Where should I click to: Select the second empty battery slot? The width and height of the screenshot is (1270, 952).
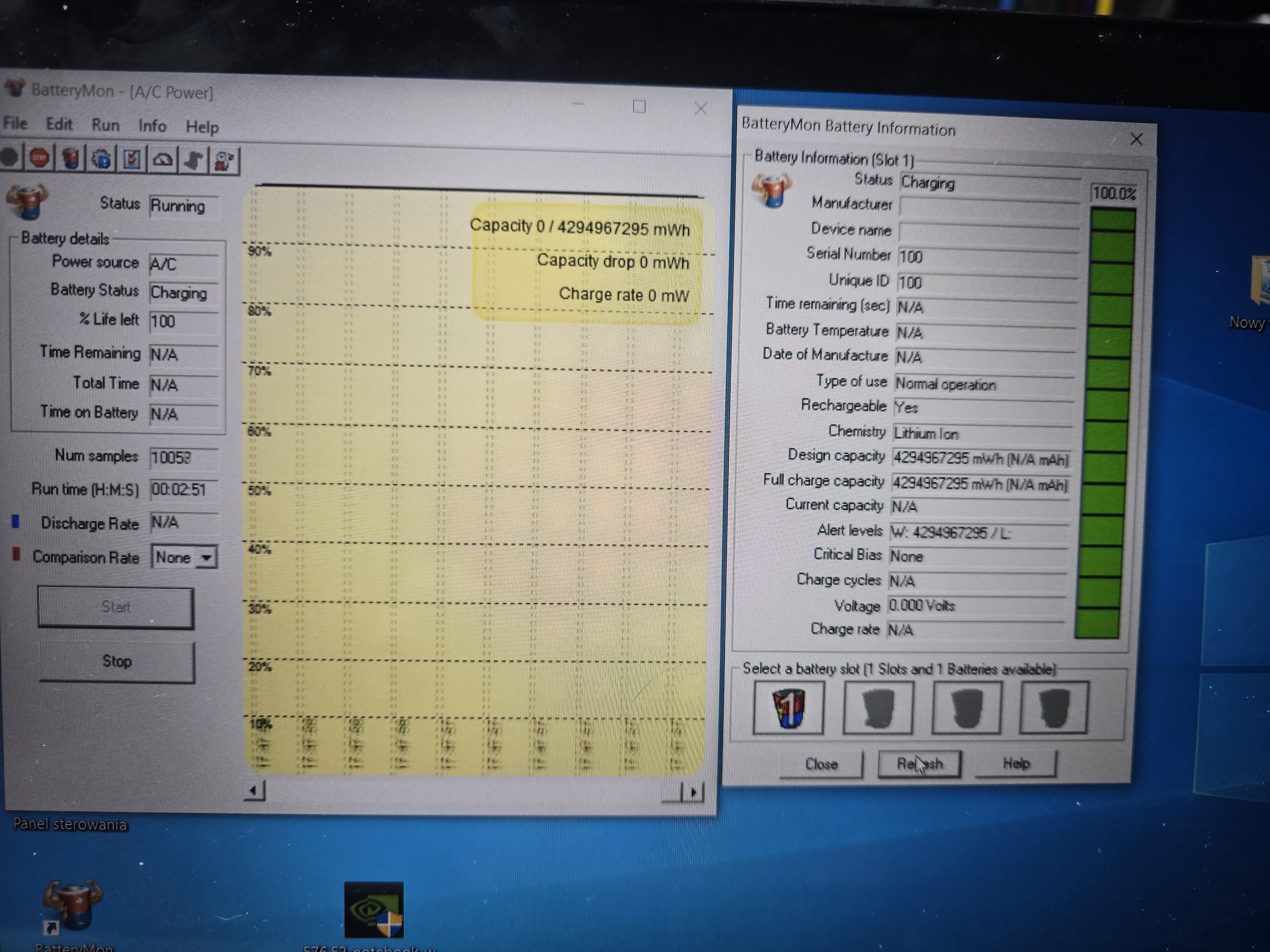878,708
